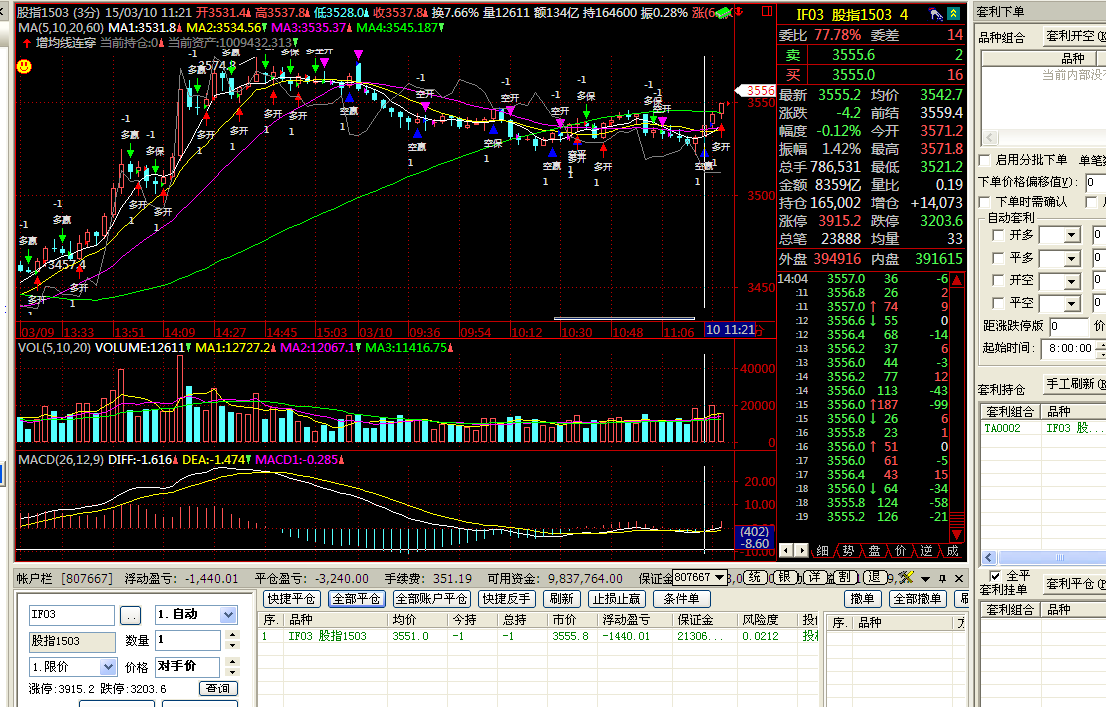
Task: Expand the dropdown next to 开空
Action: [x=1072, y=282]
